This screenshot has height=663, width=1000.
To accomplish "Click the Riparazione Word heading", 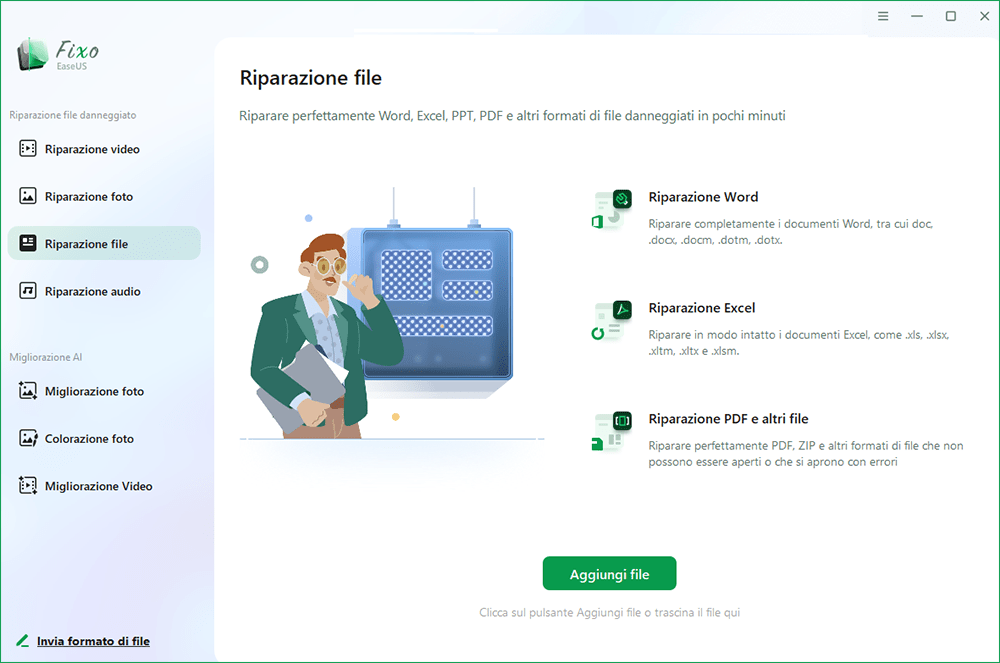I will point(703,196).
